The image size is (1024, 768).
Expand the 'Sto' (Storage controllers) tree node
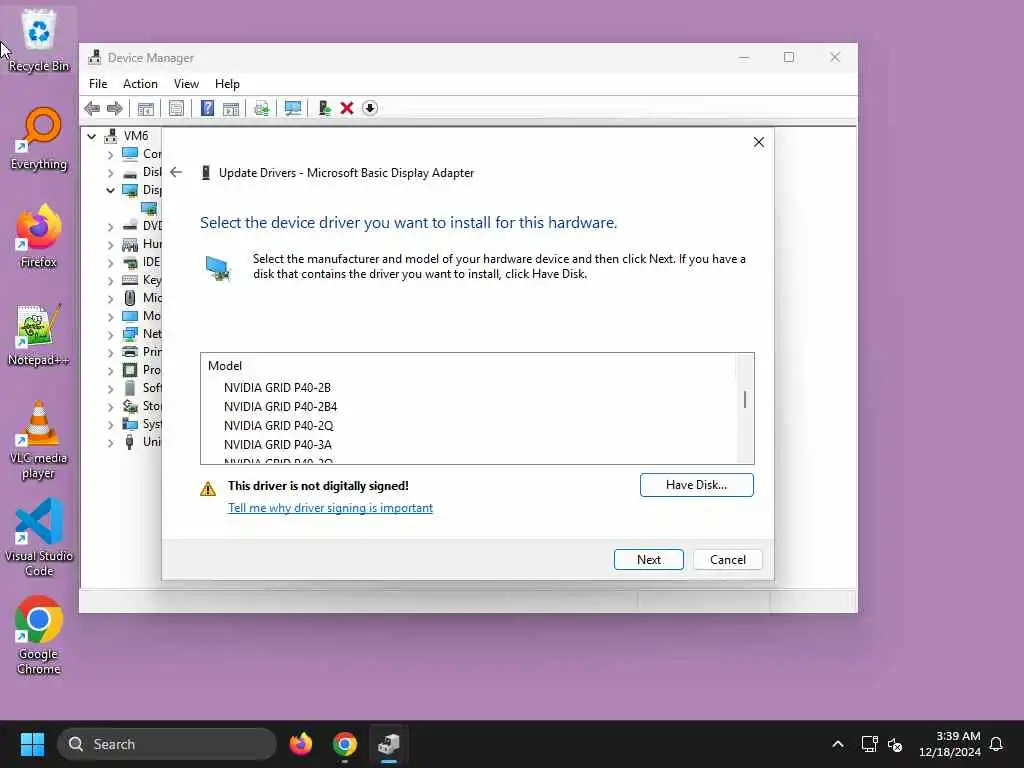[x=110, y=406]
